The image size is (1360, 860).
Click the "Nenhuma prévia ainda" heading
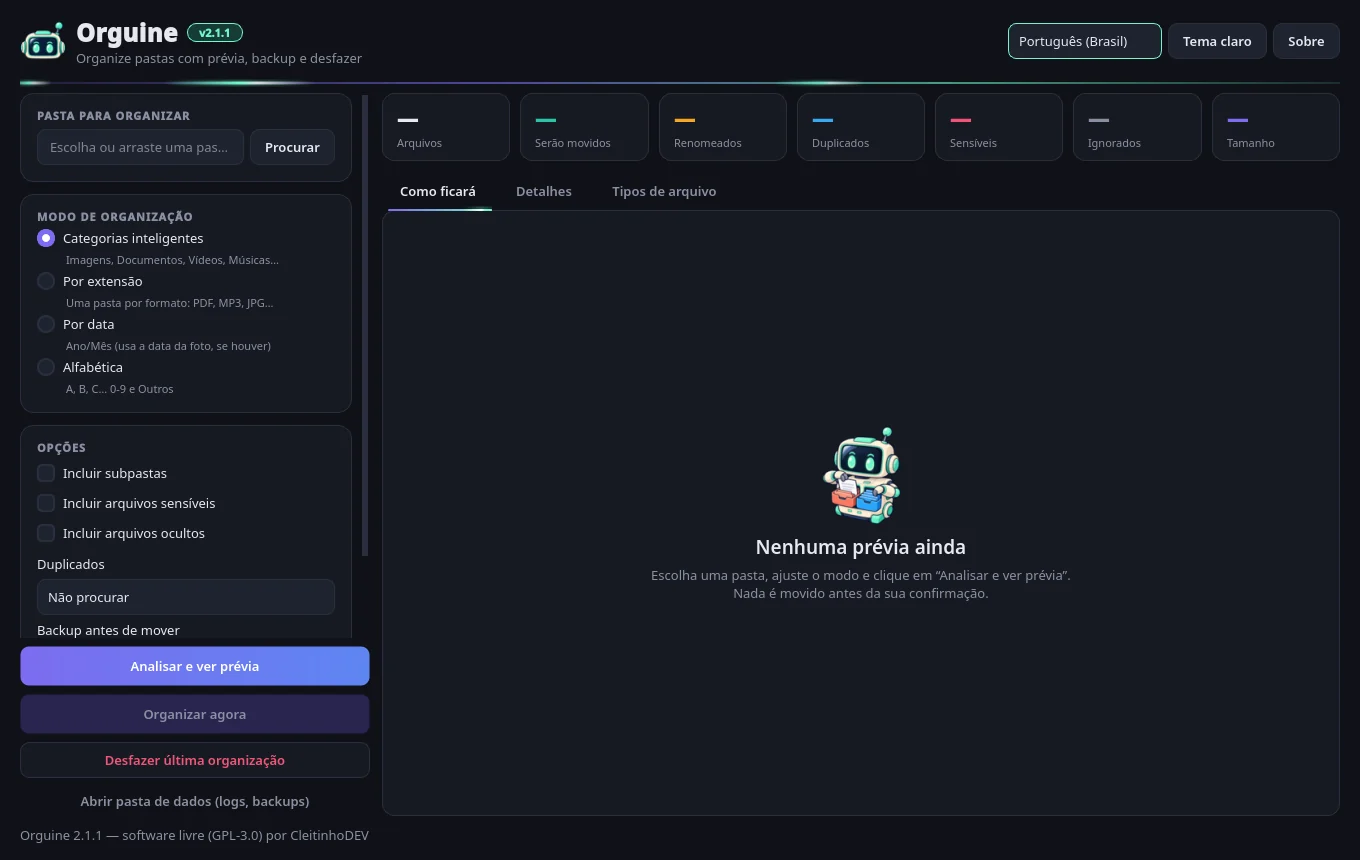(861, 547)
